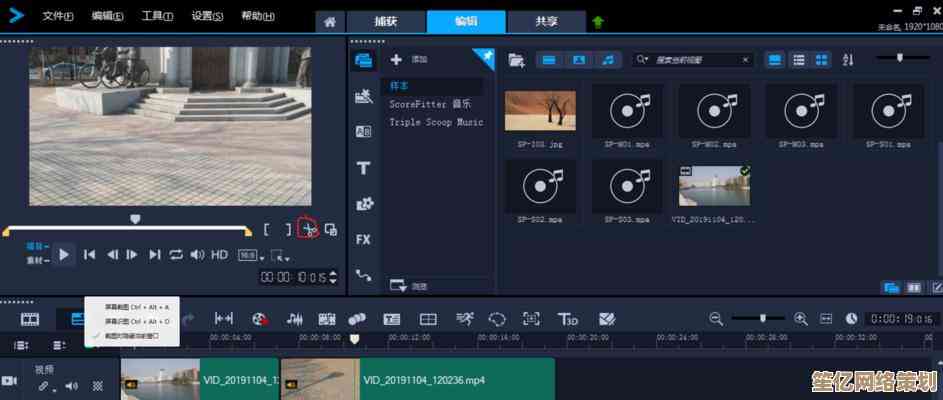
Task: Open the FX filter library
Action: [363, 239]
